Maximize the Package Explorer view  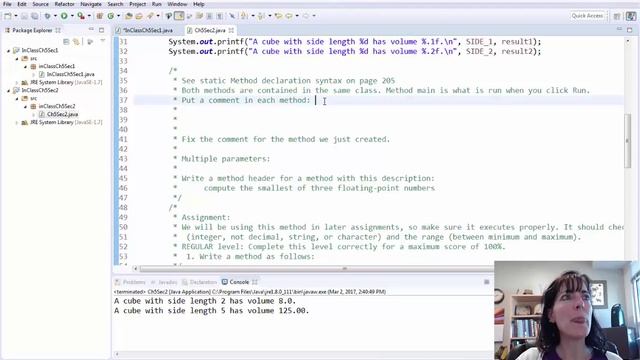pos(101,30)
